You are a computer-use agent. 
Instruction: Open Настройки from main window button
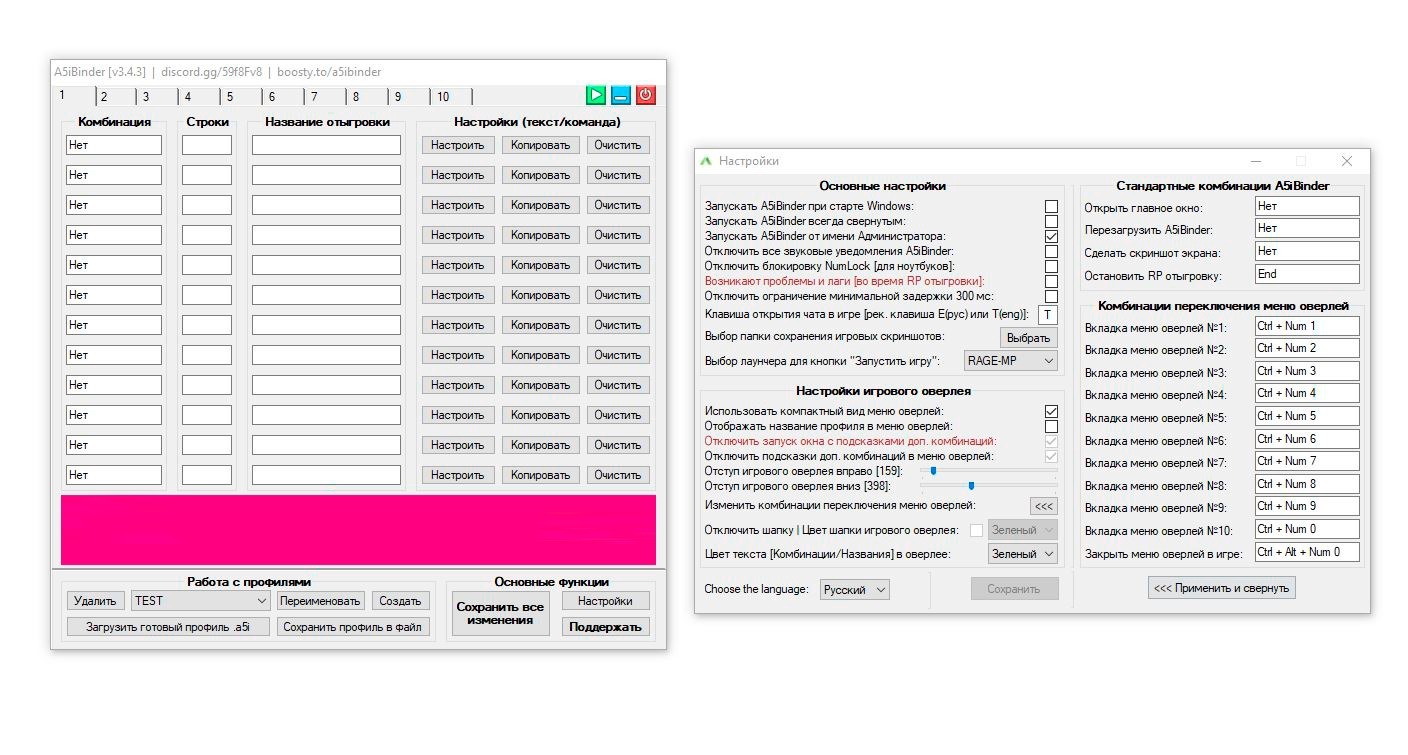(605, 601)
